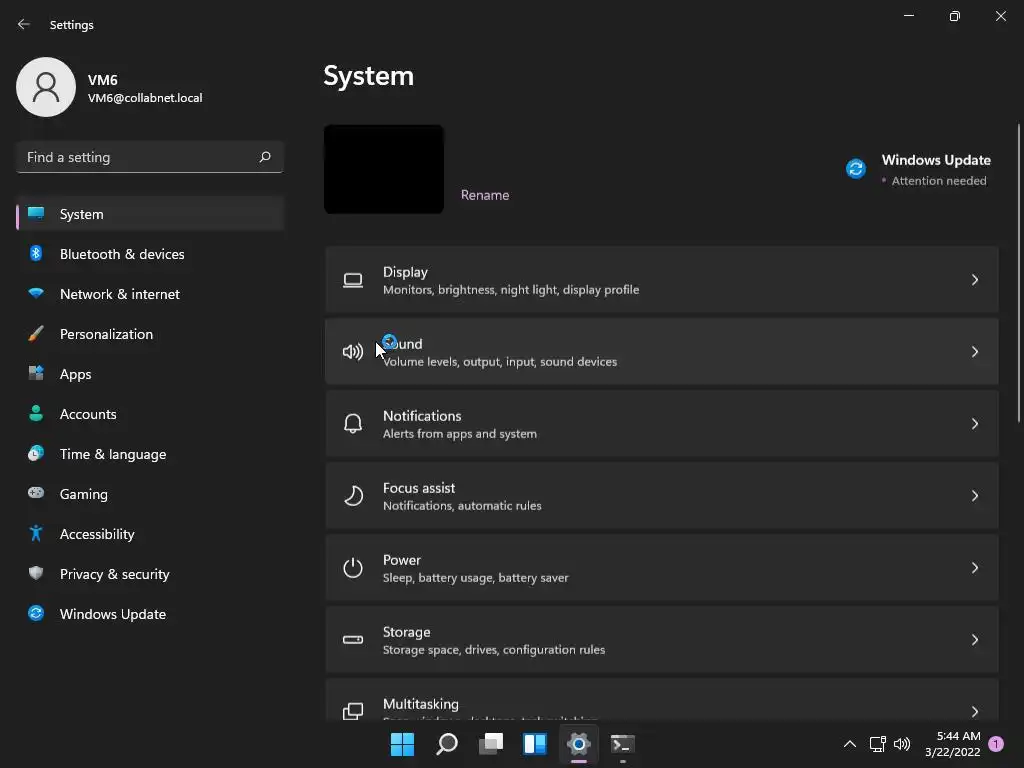Screen dimensions: 1024x768
Task: Click Windows Update label in sidebar
Action: click(113, 614)
